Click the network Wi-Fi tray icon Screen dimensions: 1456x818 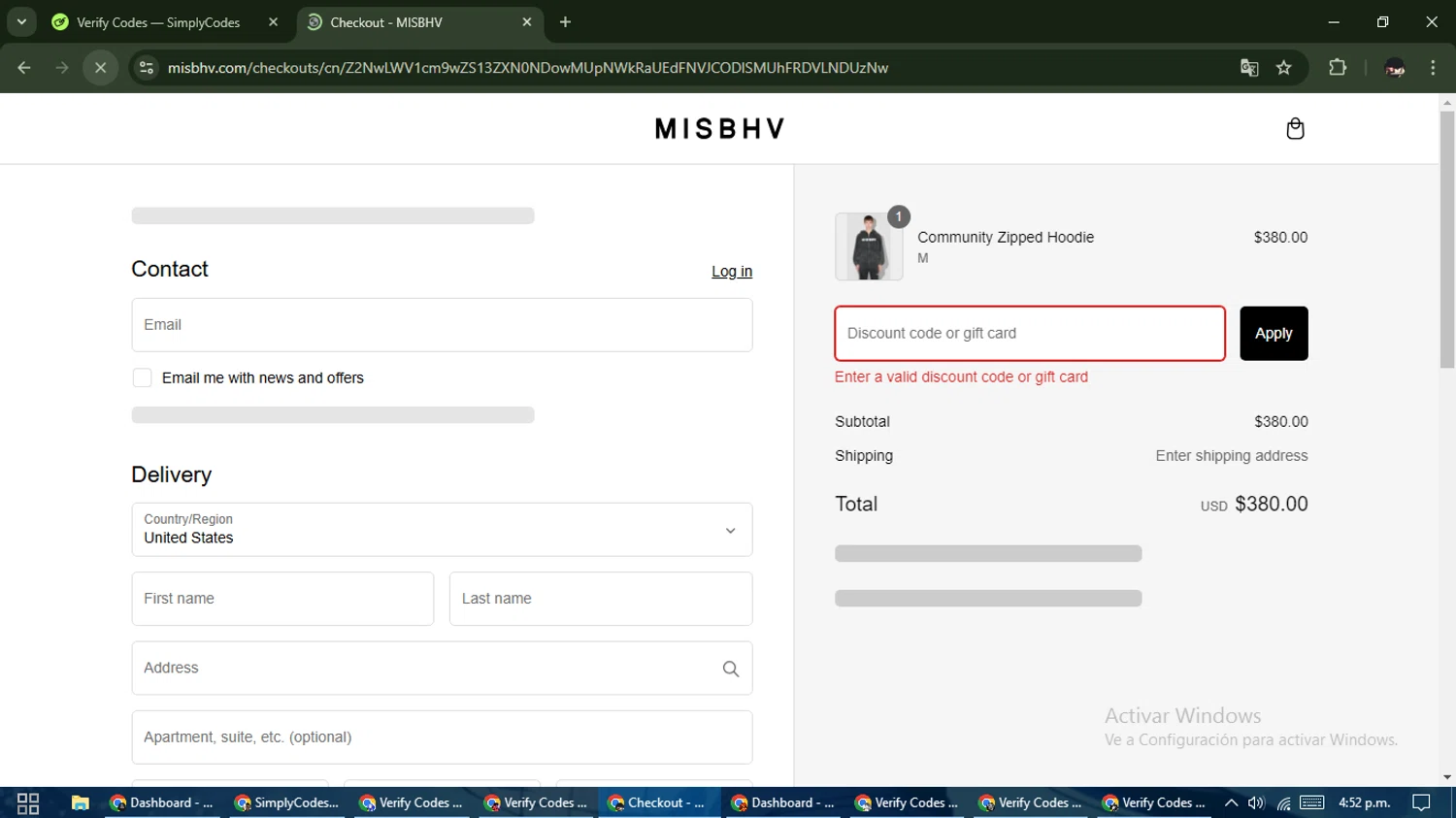click(x=1283, y=803)
